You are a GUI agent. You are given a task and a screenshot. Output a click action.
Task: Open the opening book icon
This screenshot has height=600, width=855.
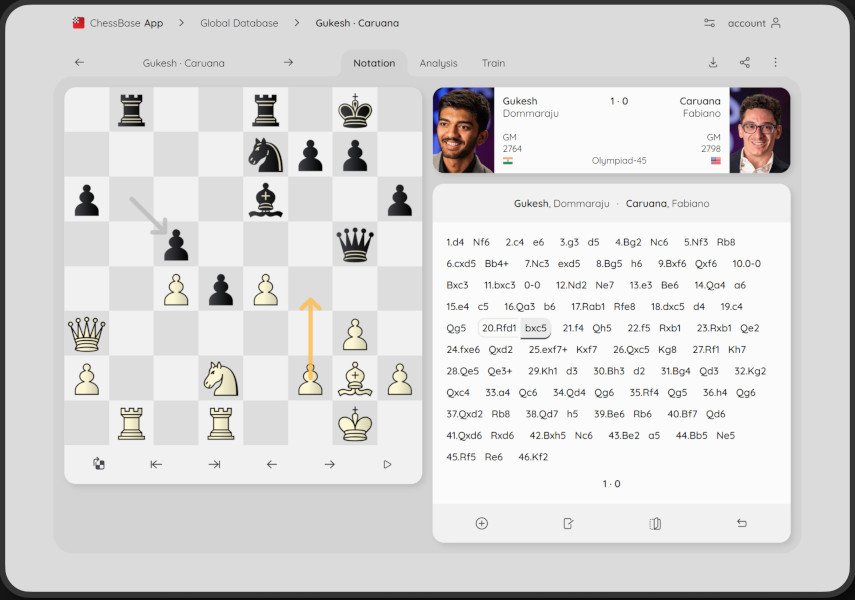click(655, 522)
